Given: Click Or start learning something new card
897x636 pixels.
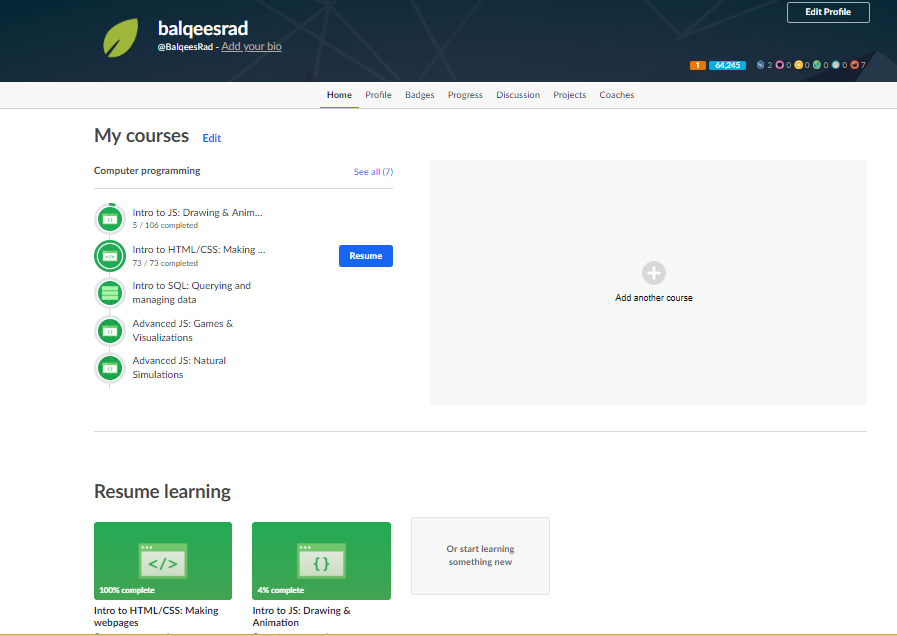Looking at the screenshot, I should [481, 556].
